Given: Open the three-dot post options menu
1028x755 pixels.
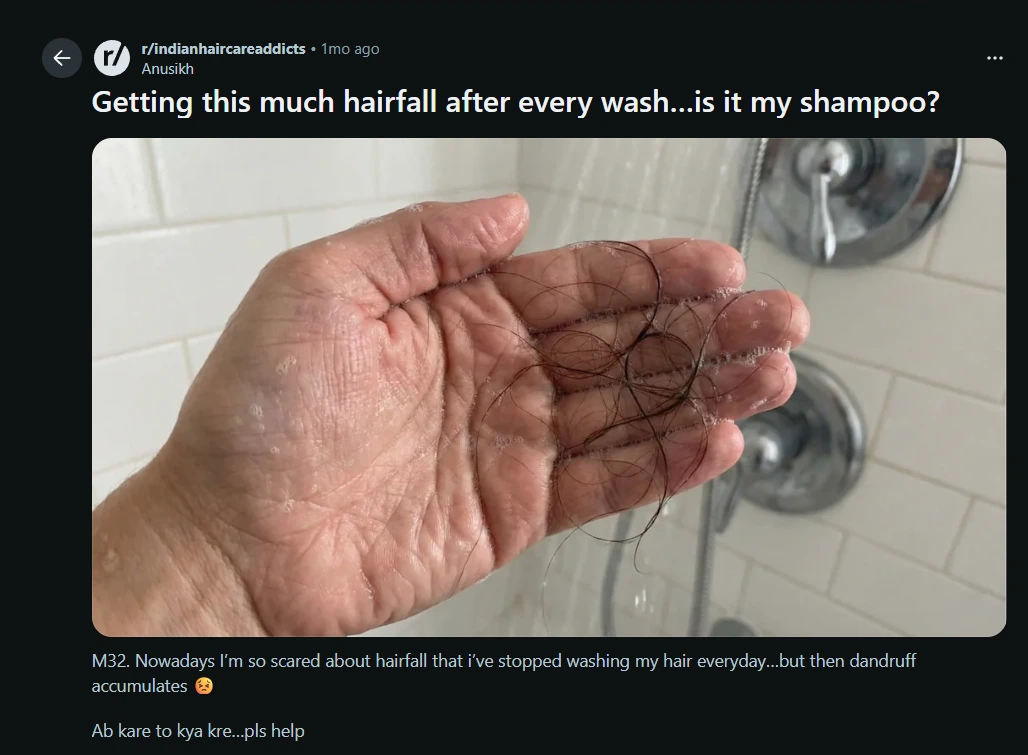Looking at the screenshot, I should click(x=995, y=58).
